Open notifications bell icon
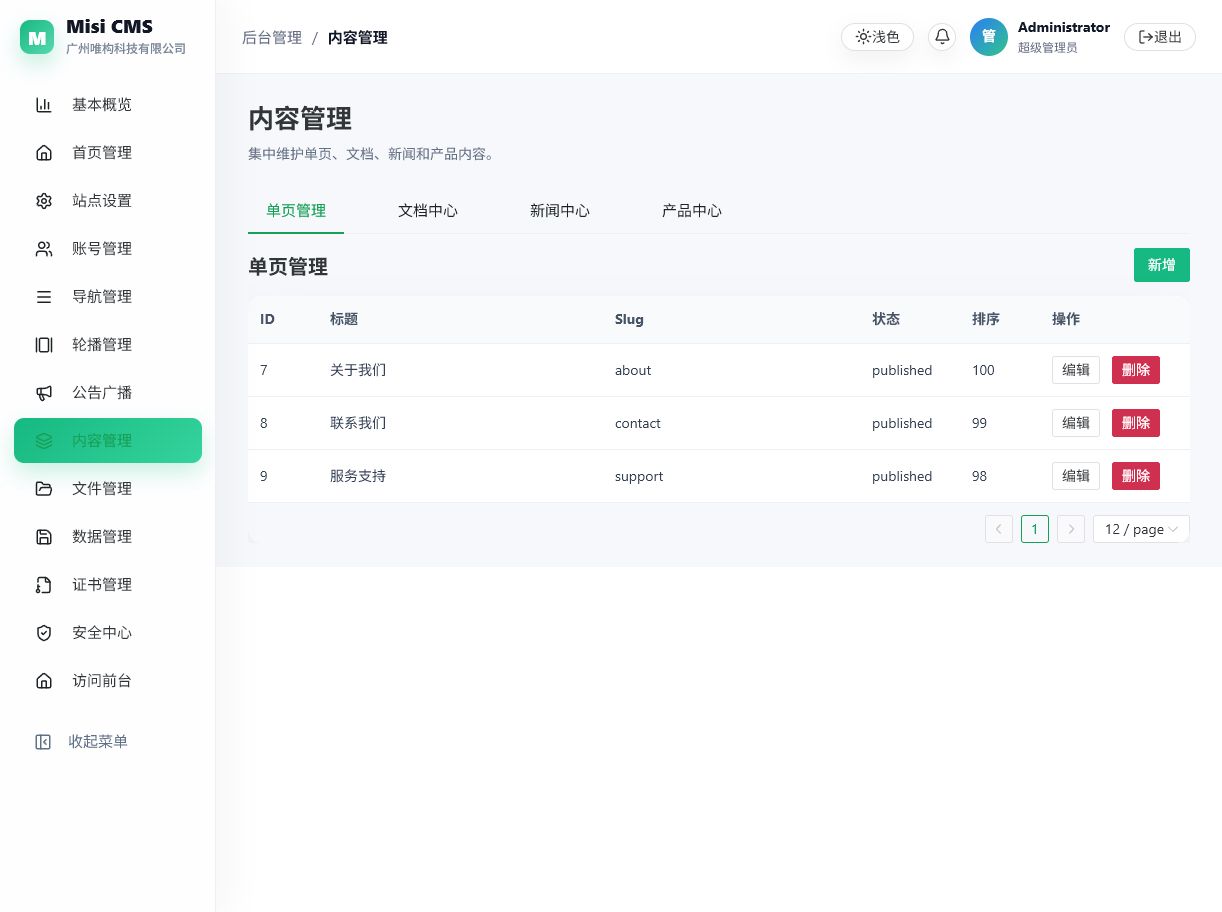 (942, 37)
